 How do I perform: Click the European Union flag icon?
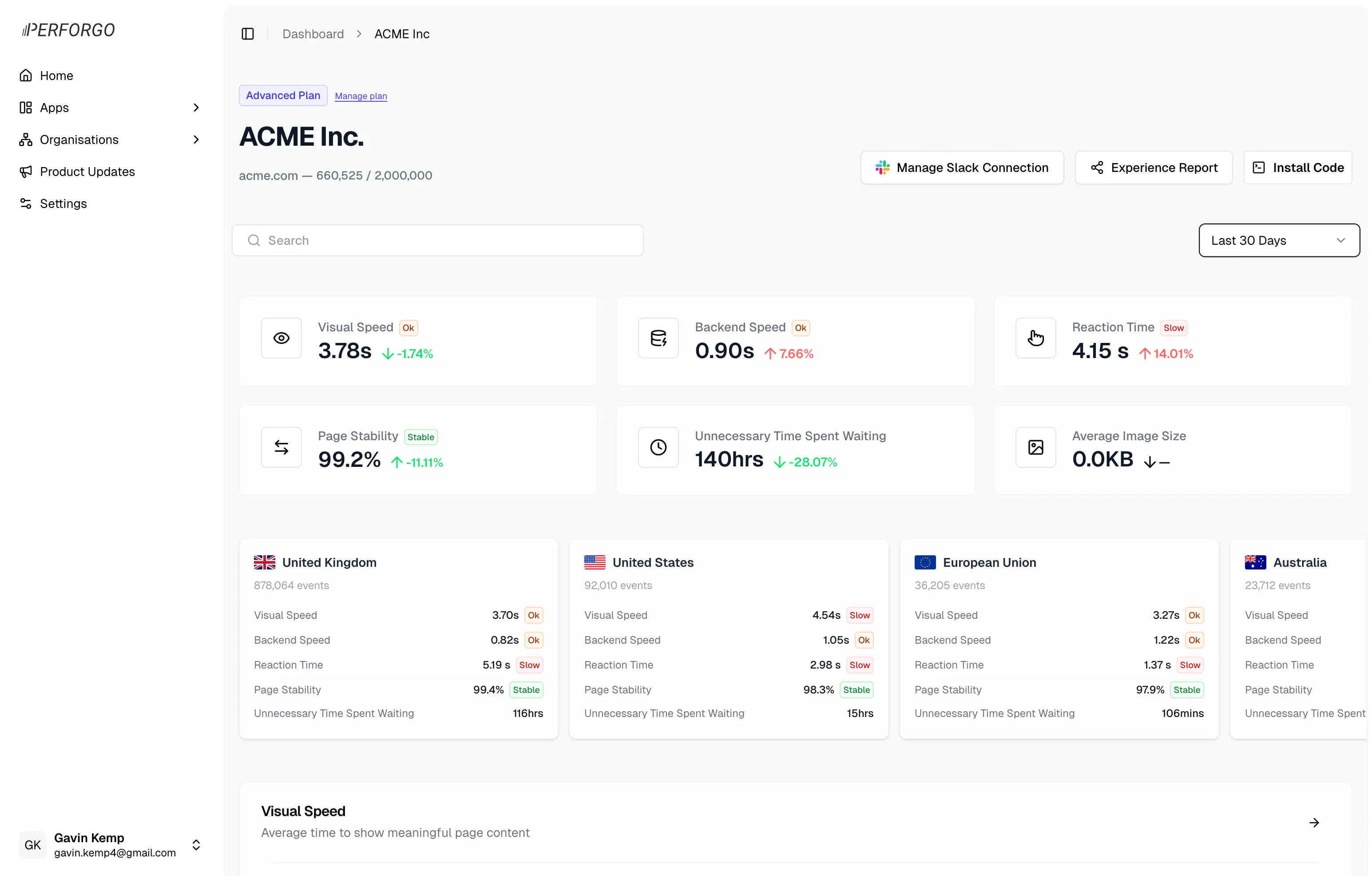pos(925,562)
